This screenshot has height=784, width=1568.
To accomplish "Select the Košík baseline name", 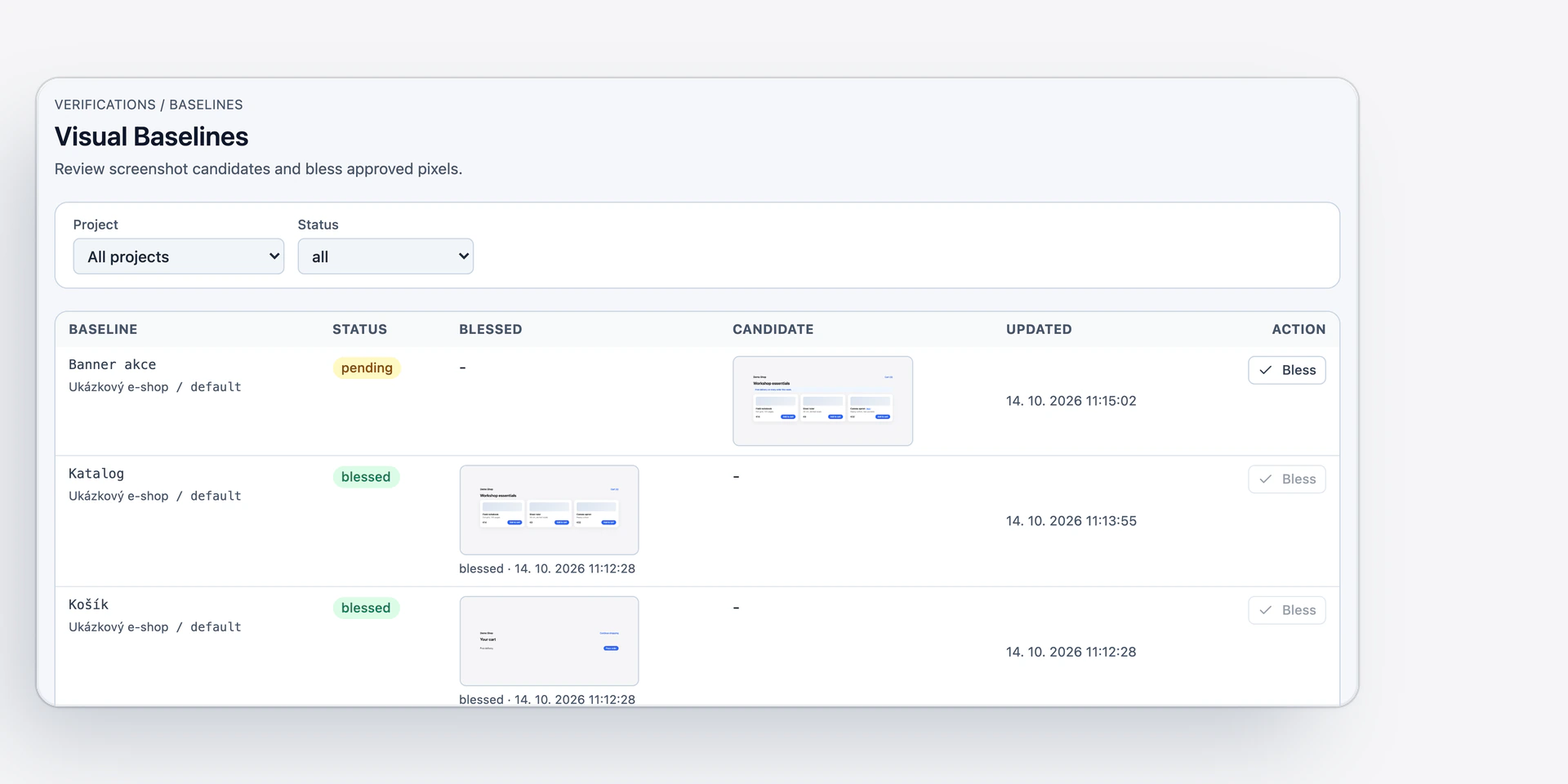I will [88, 604].
